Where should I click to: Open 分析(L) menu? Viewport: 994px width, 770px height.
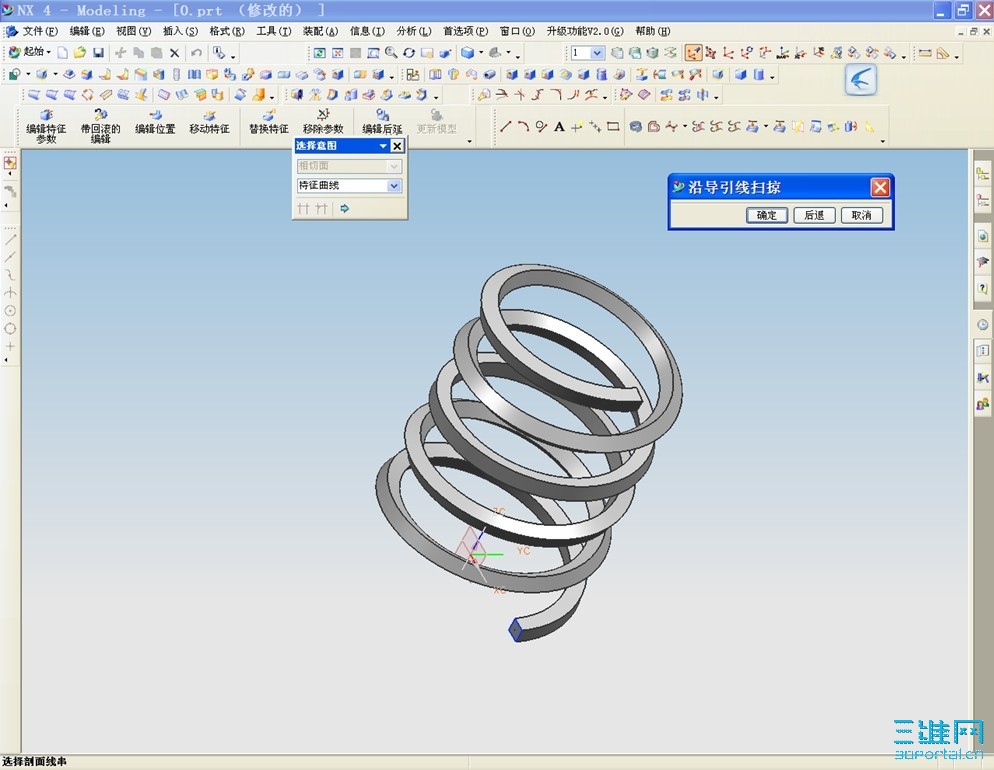[414, 31]
